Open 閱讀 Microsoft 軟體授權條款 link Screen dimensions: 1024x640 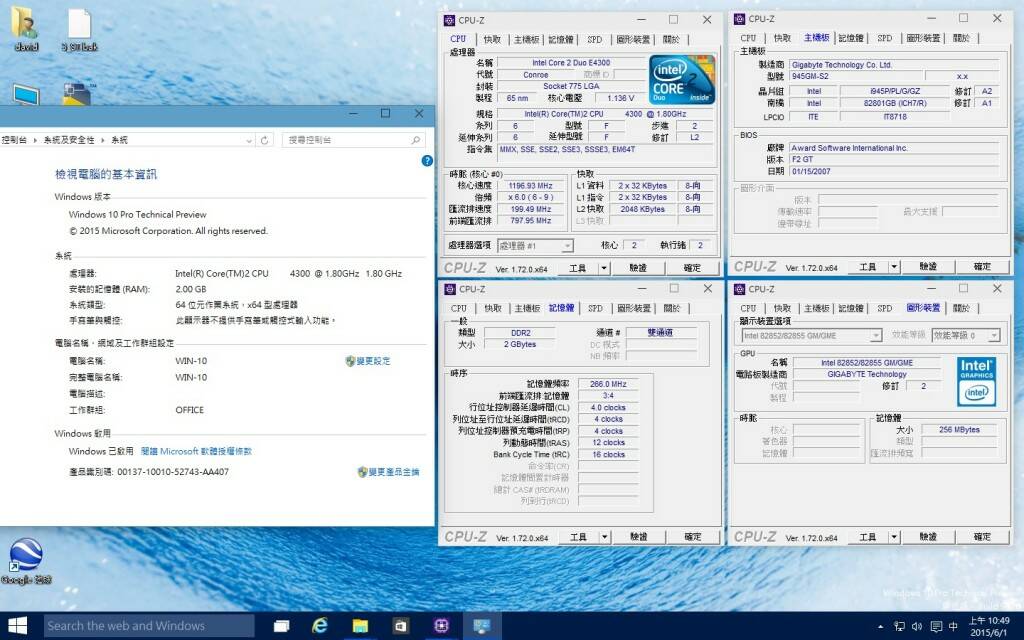point(196,451)
